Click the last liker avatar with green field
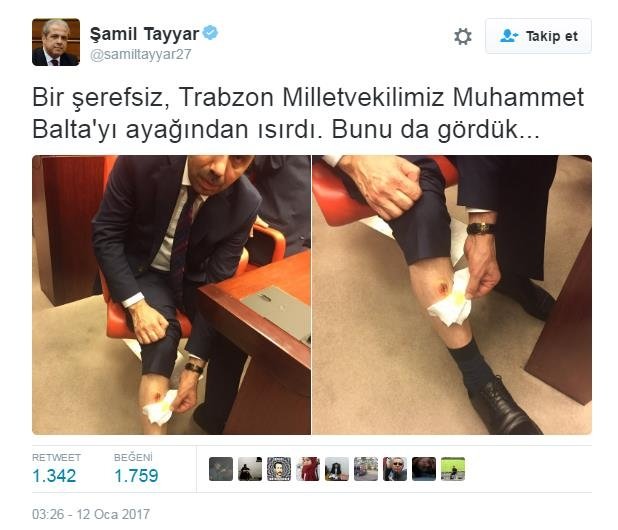 [x=453, y=469]
